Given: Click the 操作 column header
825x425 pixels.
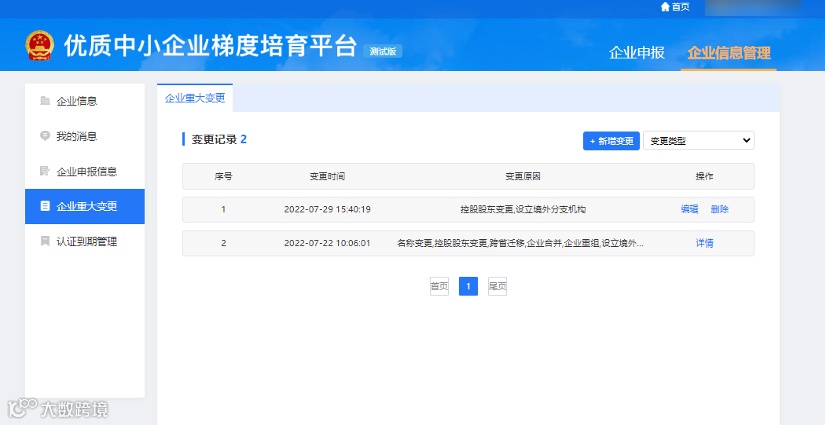Looking at the screenshot, I should pos(705,176).
